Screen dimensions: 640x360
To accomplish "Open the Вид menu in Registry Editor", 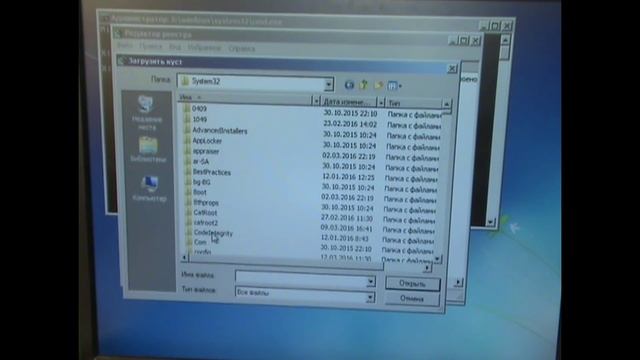I will 175,47.
